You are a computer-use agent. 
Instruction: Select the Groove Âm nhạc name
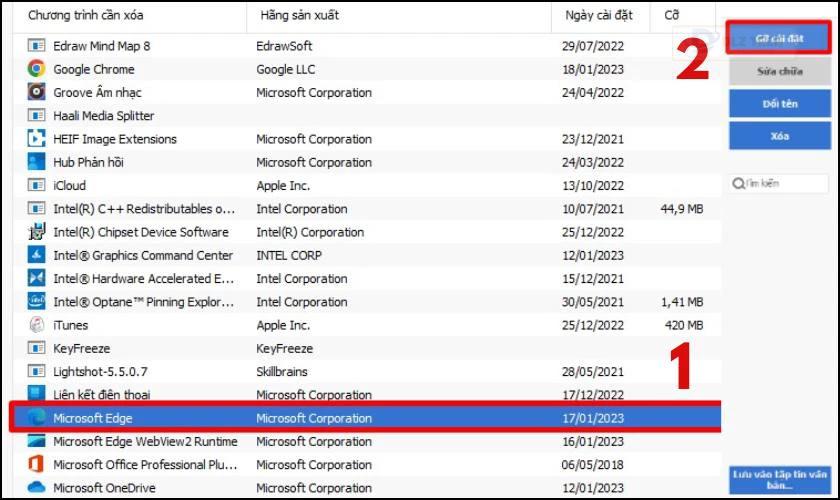(x=97, y=92)
